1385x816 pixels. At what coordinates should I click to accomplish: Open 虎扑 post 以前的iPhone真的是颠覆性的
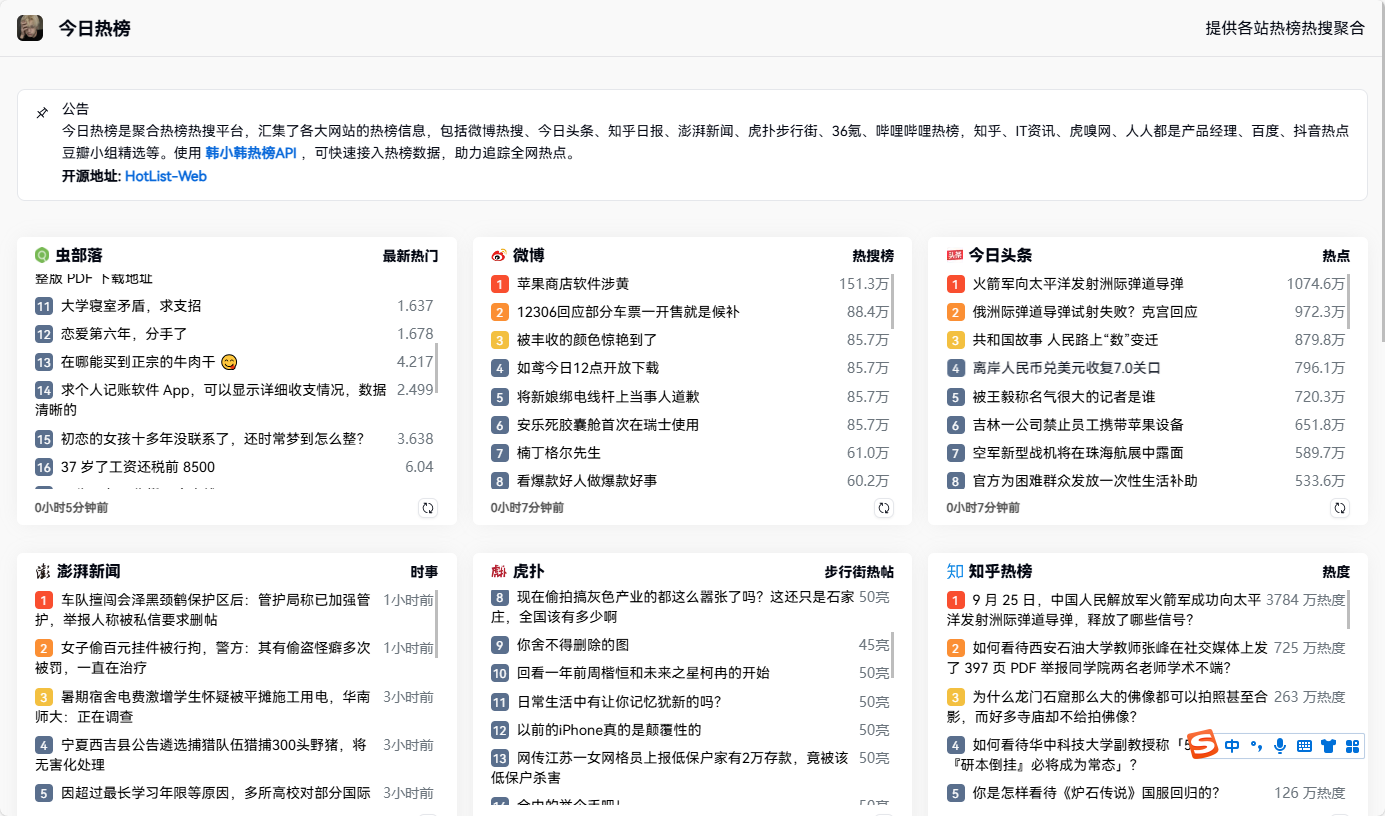coord(609,730)
